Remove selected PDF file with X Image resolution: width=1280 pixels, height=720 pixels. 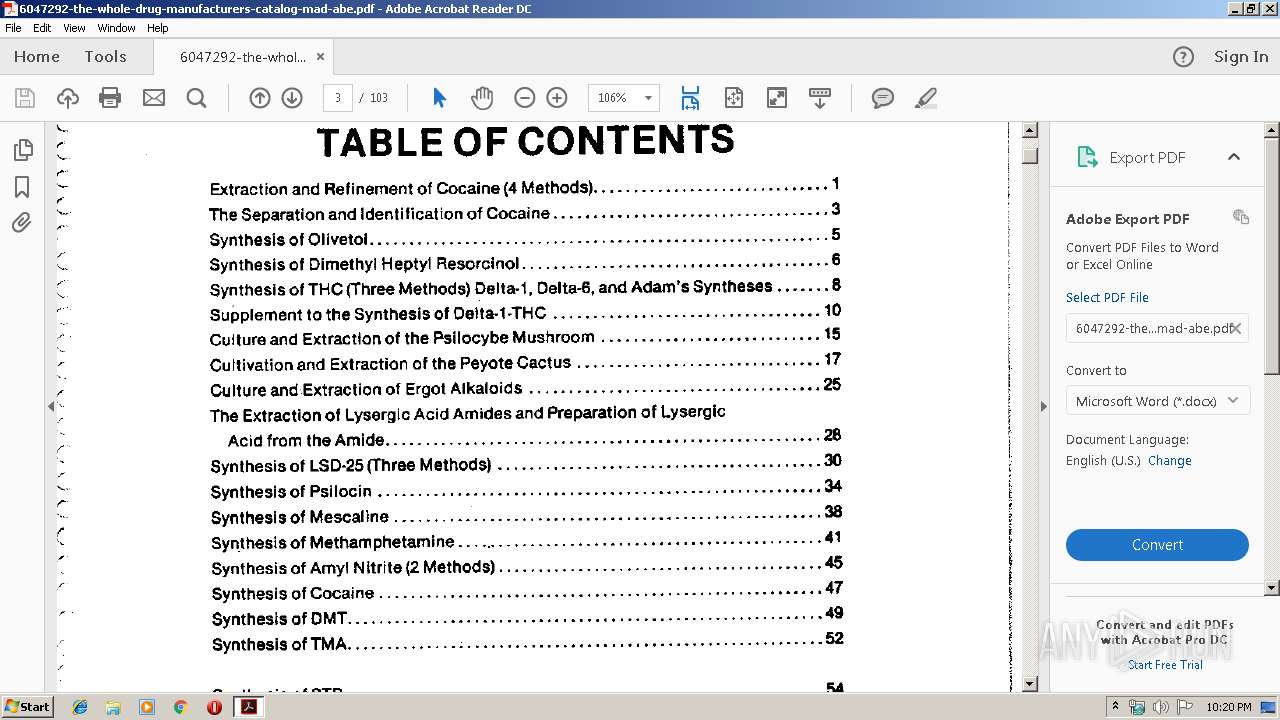[1236, 328]
